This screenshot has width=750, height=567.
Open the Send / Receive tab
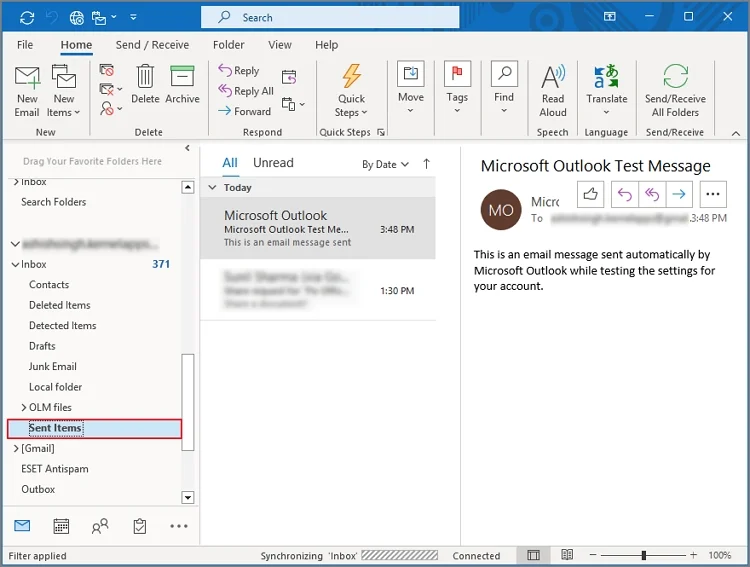point(152,45)
